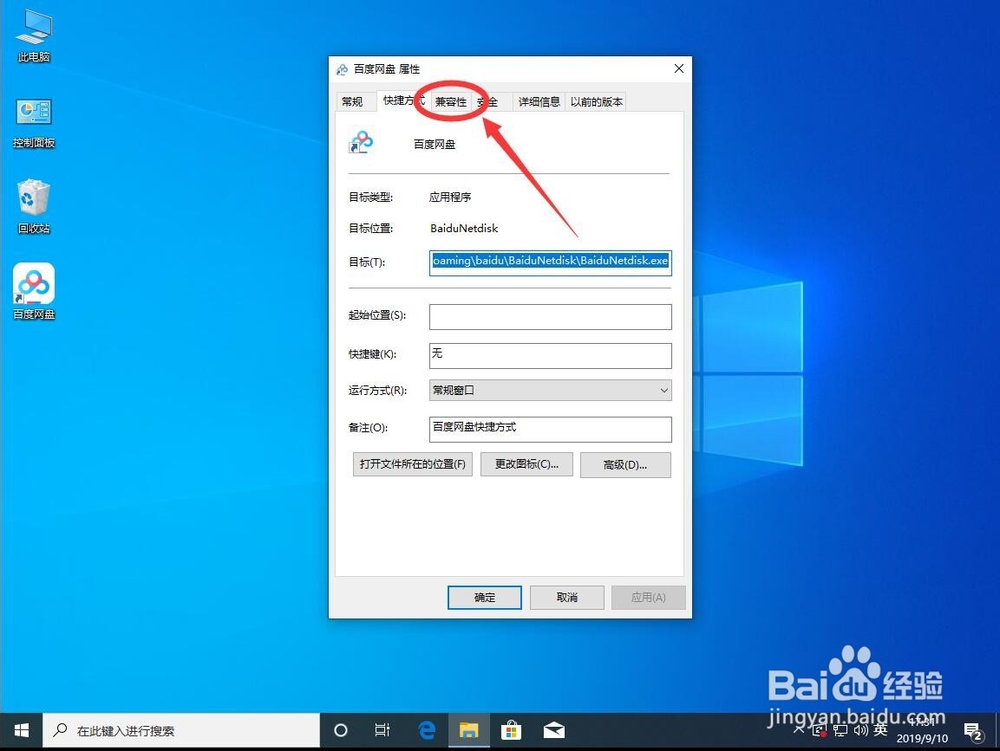This screenshot has width=1000, height=751.
Task: Open the Mail app from the taskbar
Action: 553,730
